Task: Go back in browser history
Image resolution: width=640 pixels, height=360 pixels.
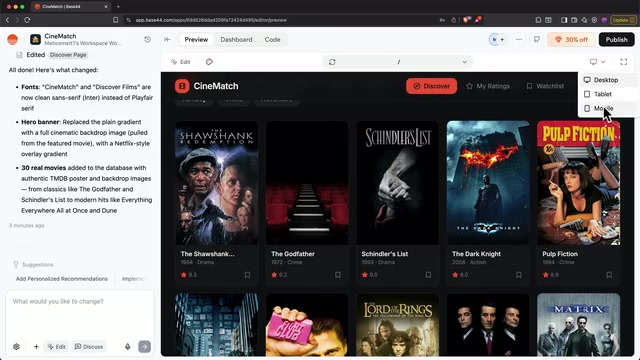Action: pos(7,20)
